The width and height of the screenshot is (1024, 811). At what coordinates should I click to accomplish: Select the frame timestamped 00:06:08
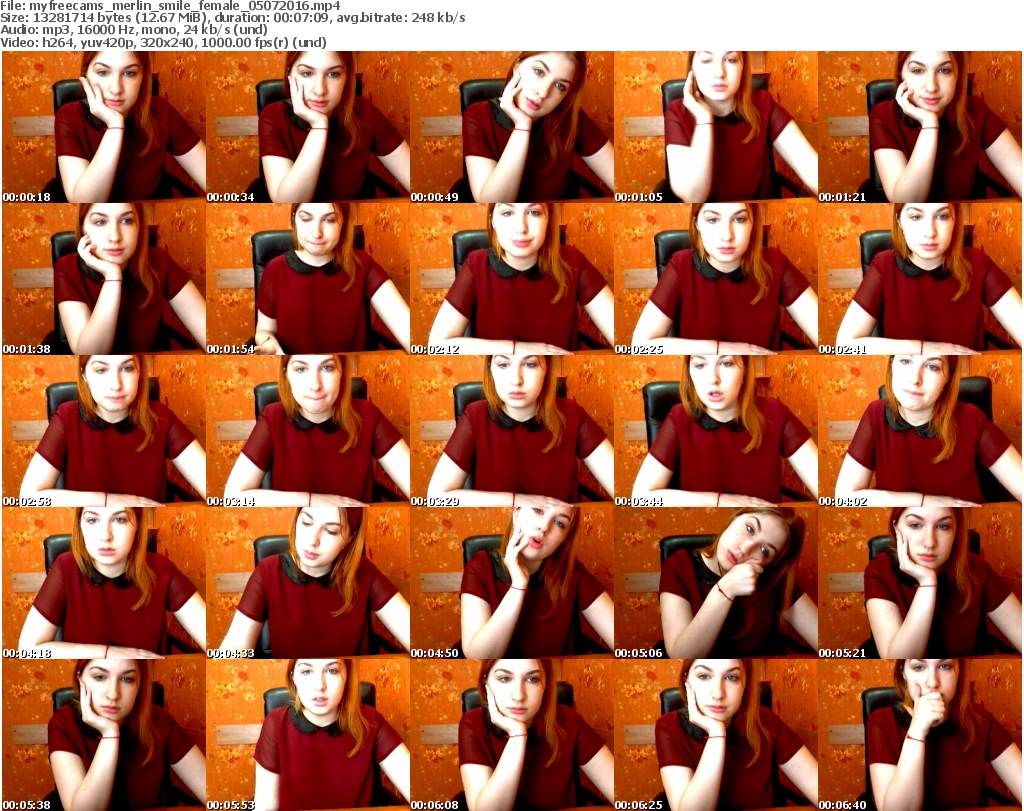tap(512, 735)
